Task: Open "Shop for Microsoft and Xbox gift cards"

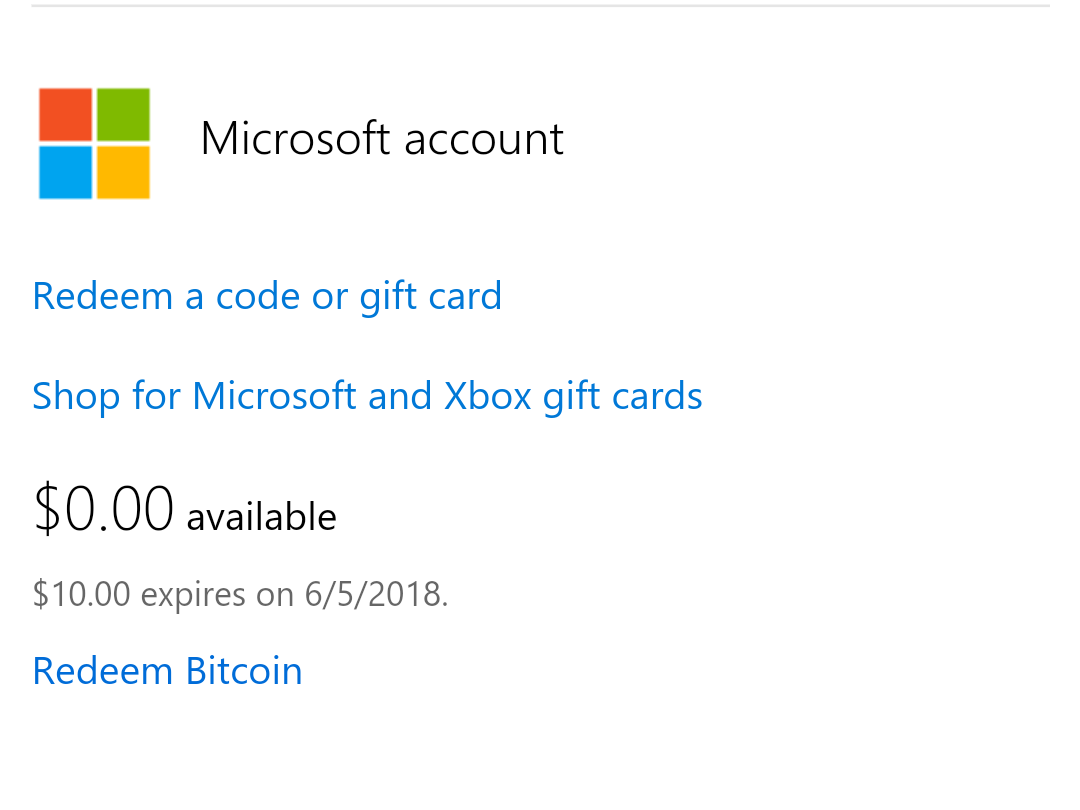Action: point(367,397)
